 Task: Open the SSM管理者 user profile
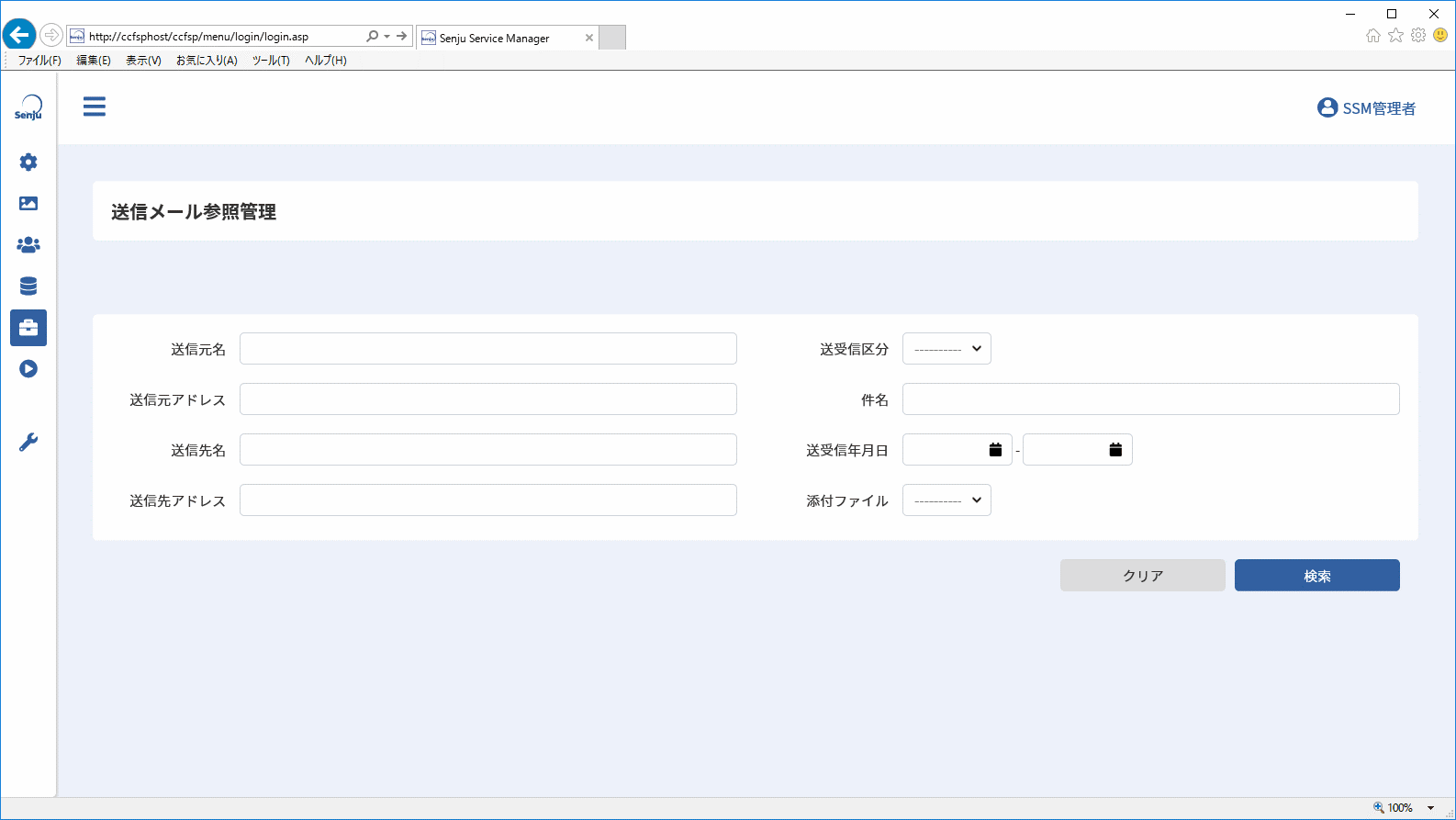coord(1366,108)
